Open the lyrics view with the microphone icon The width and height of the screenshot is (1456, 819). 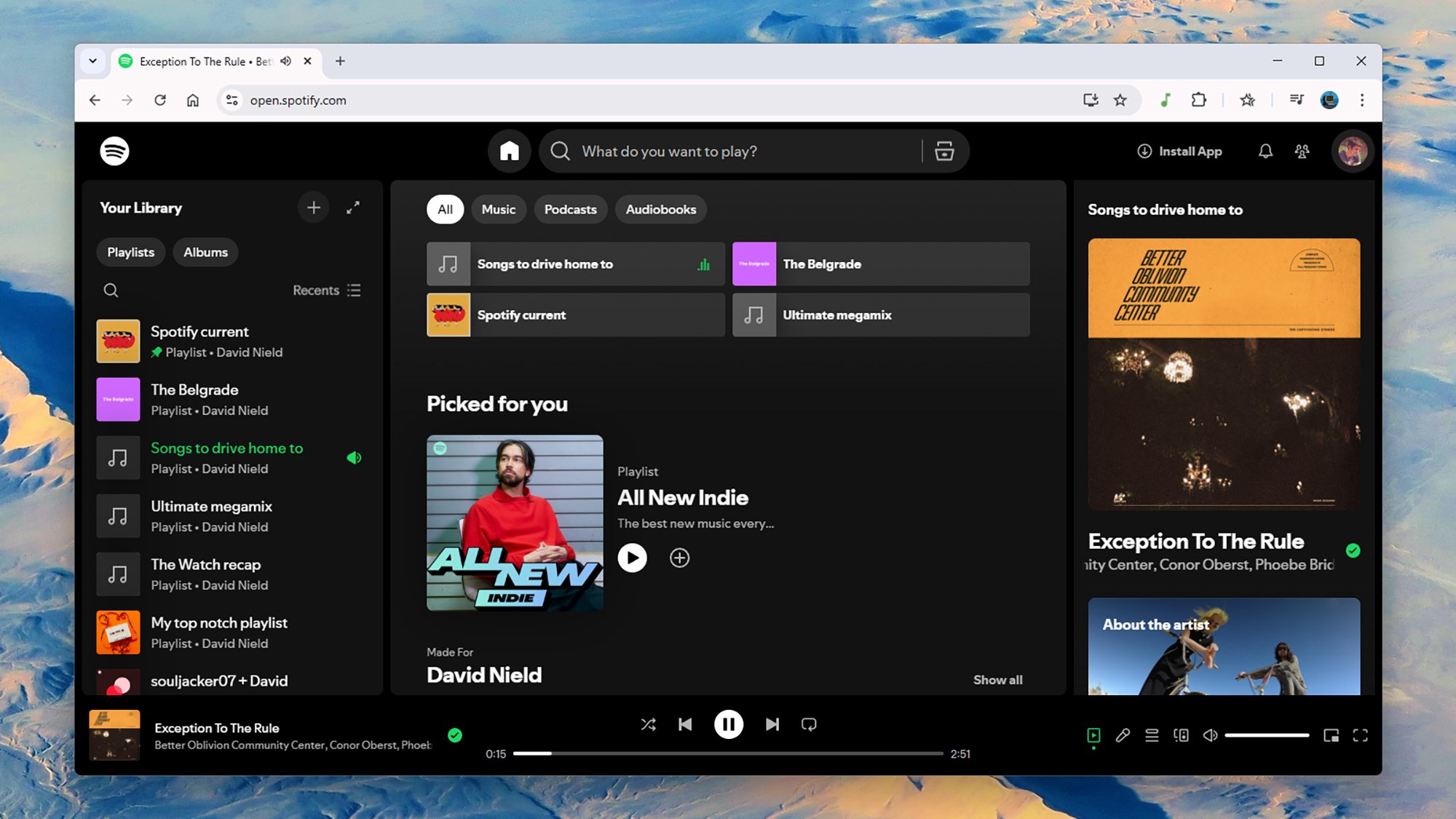point(1122,735)
